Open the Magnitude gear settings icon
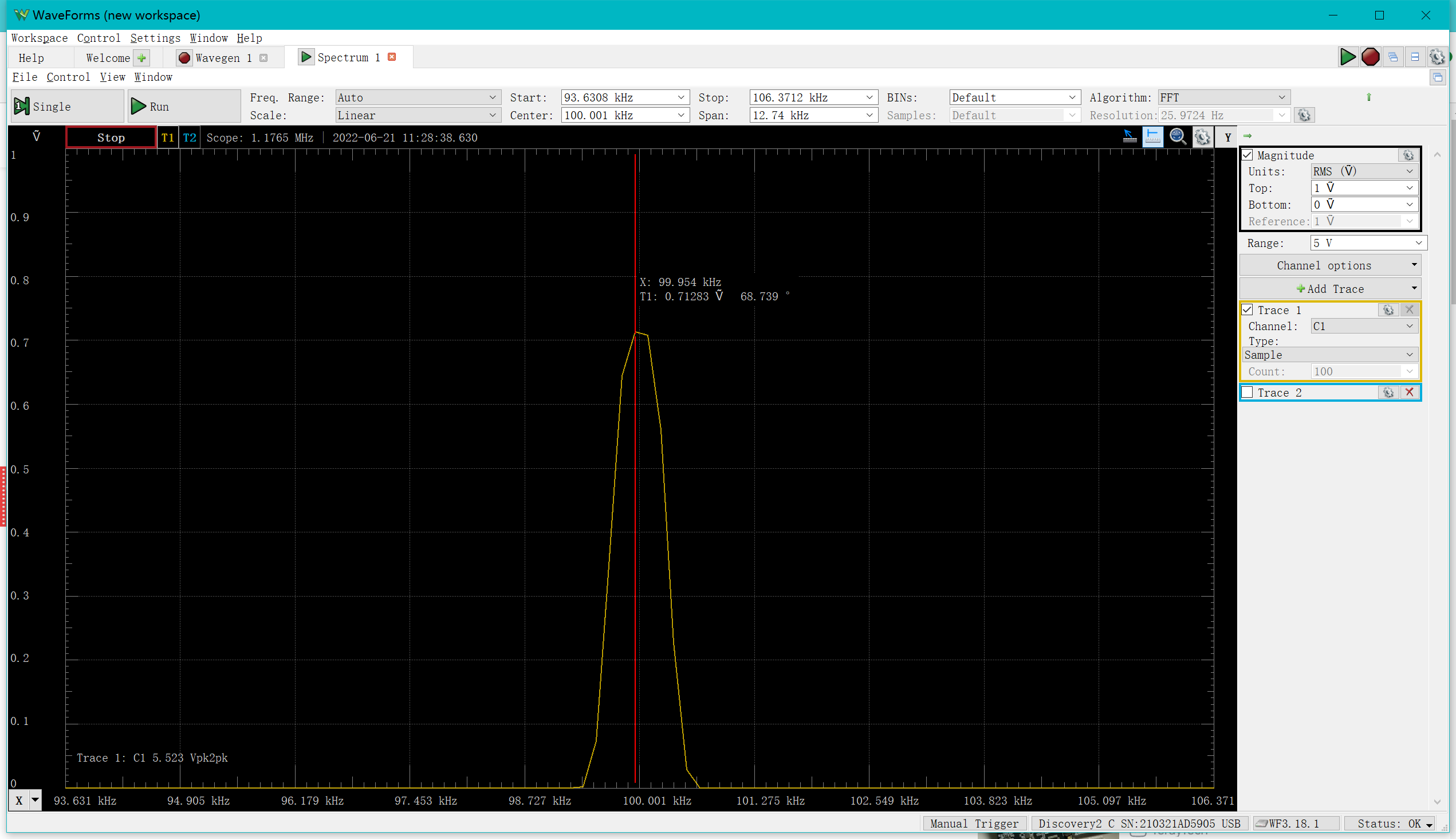1456x839 pixels. coord(1408,155)
